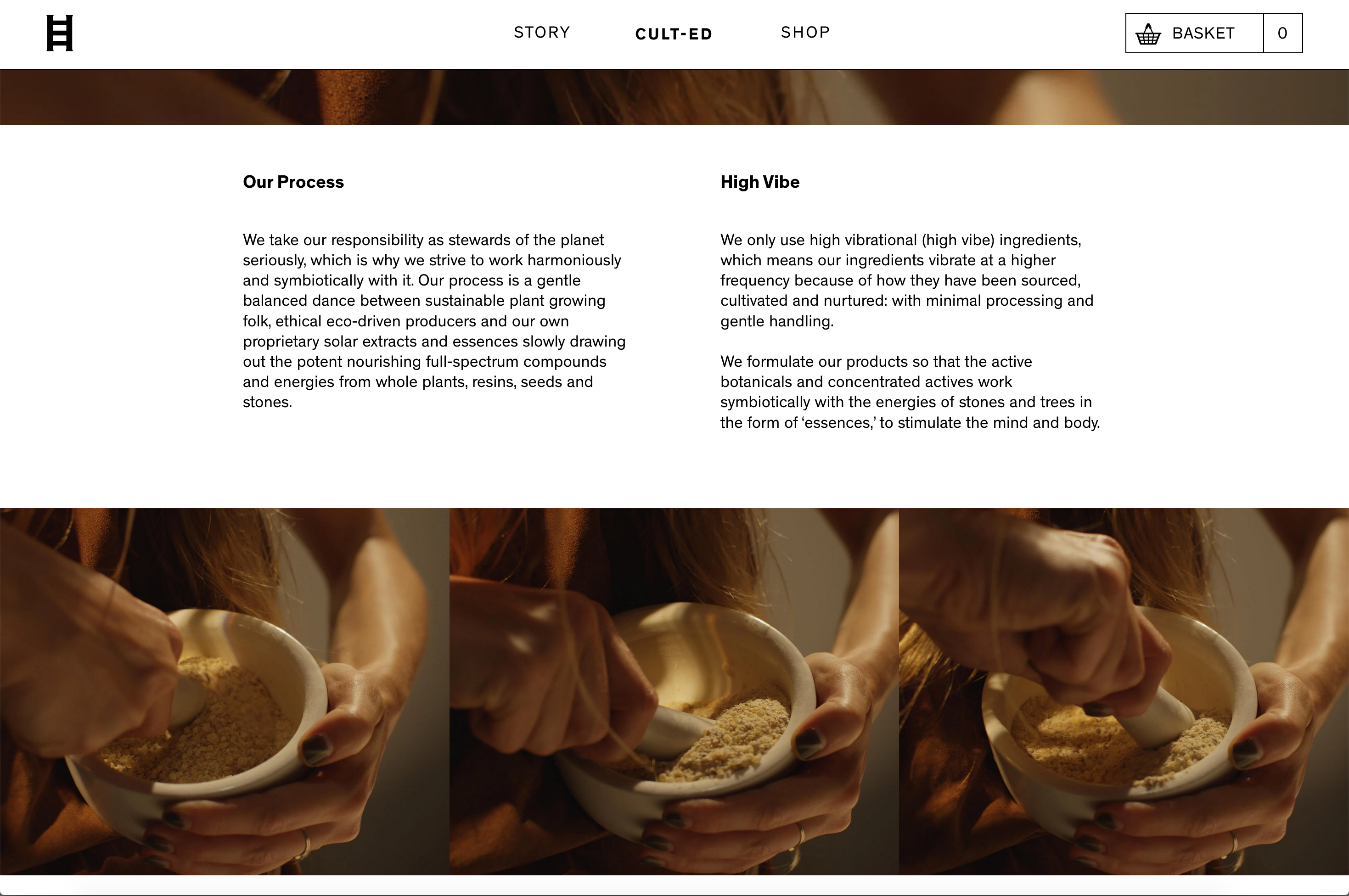This screenshot has width=1349, height=896.
Task: Click the top banner hero image
Action: tap(674, 97)
